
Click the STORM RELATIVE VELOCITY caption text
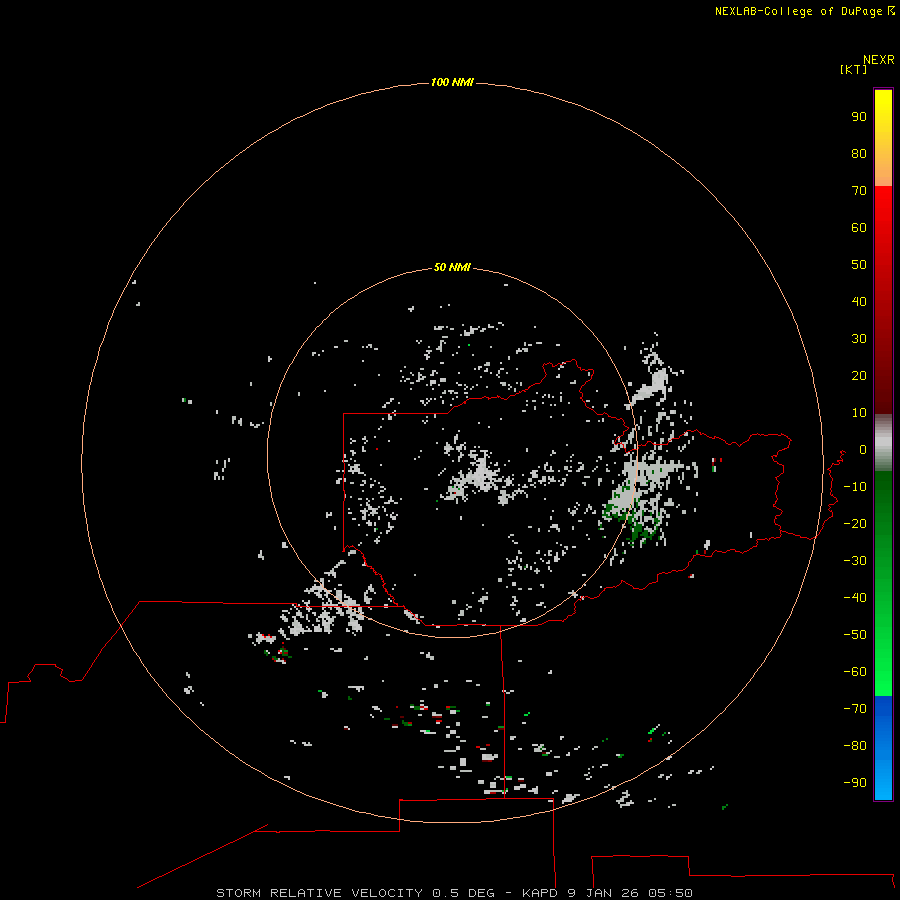pos(319,893)
